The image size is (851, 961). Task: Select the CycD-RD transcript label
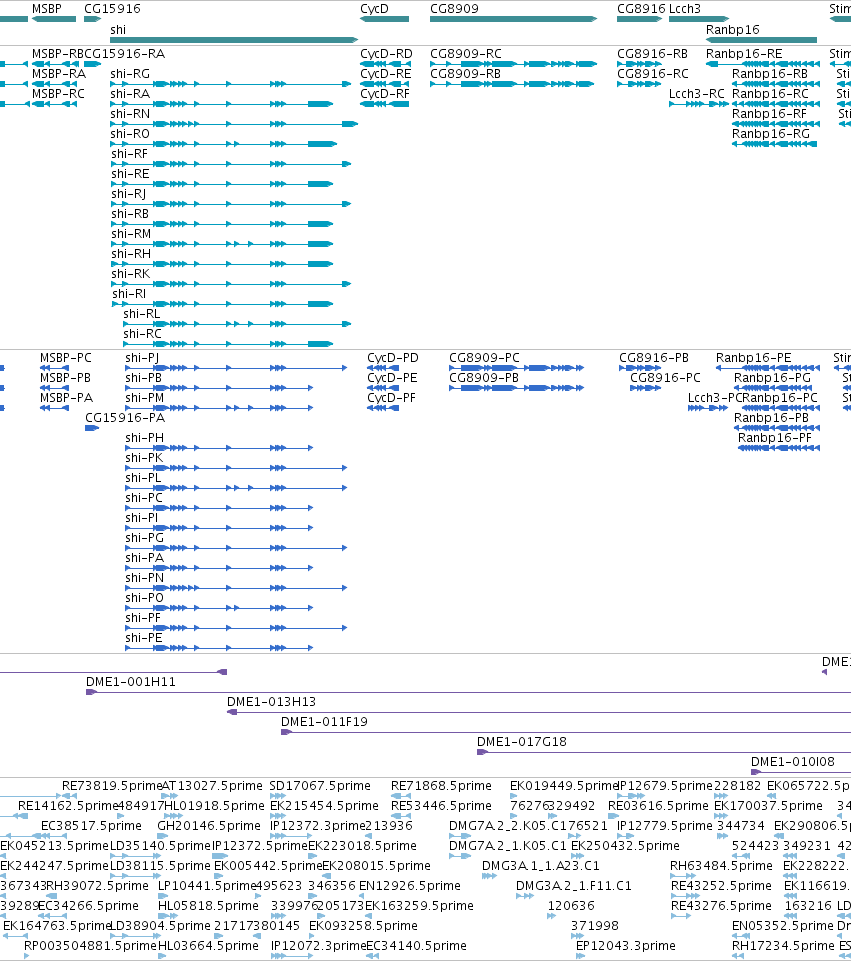coord(387,54)
